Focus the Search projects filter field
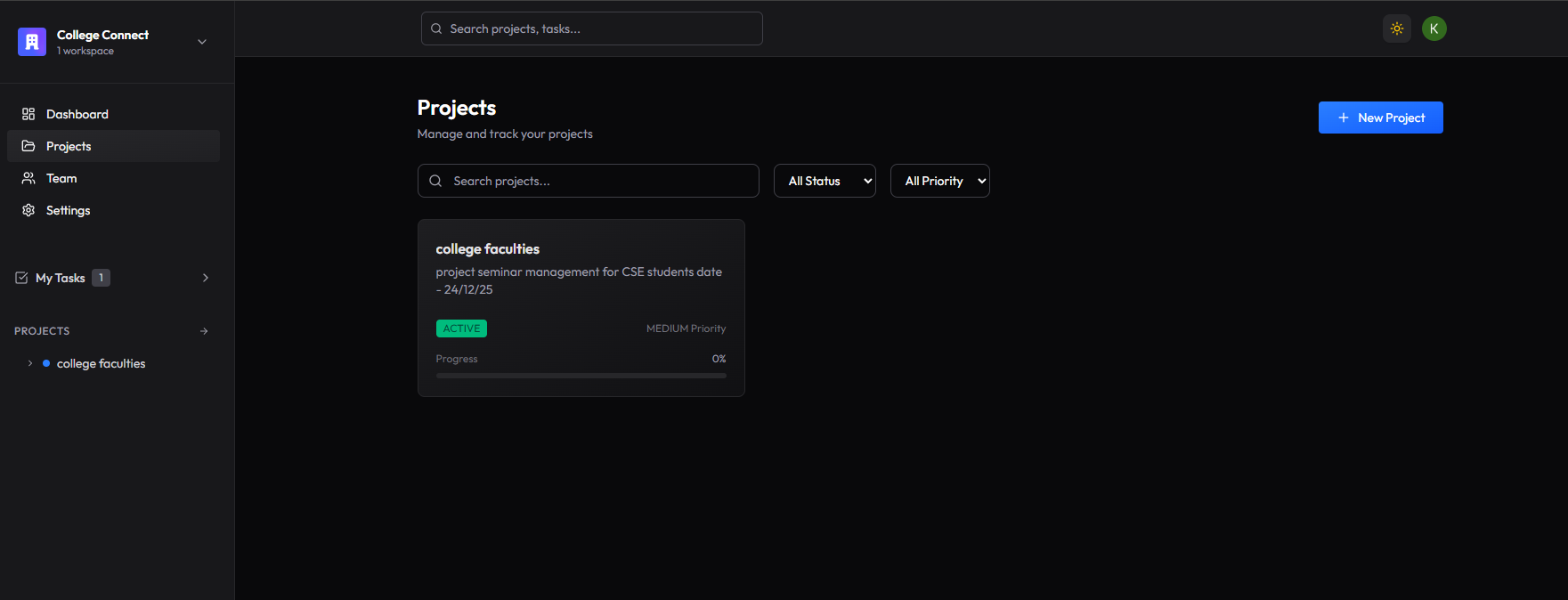The image size is (1568, 600). [x=589, y=181]
